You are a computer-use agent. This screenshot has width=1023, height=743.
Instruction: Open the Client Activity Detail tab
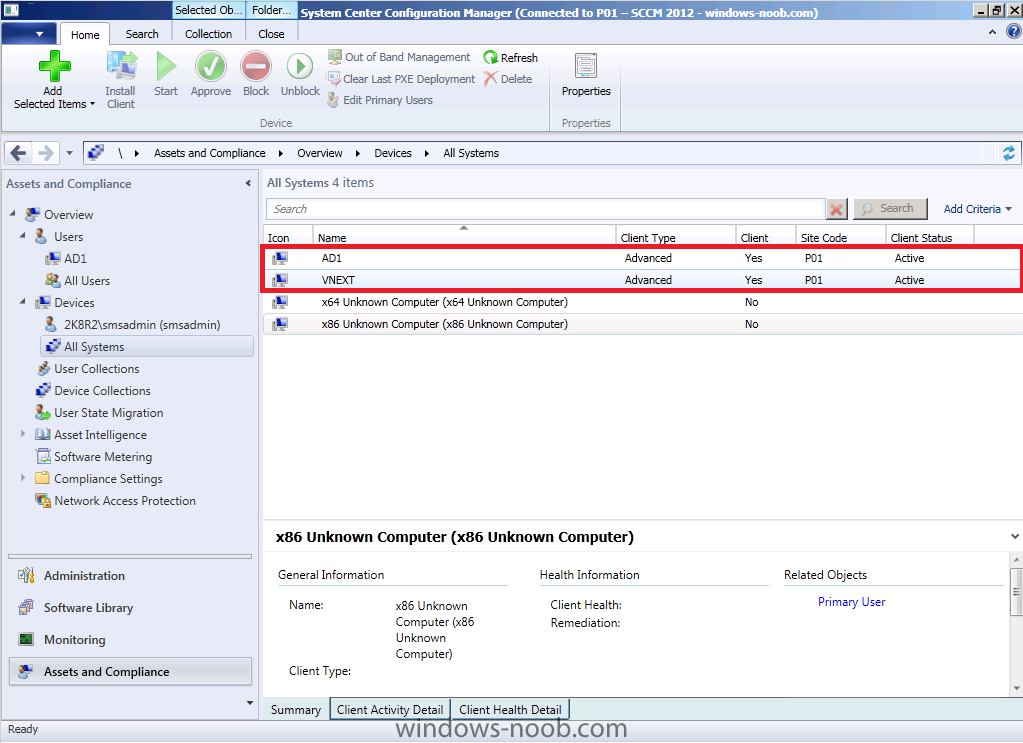point(389,710)
